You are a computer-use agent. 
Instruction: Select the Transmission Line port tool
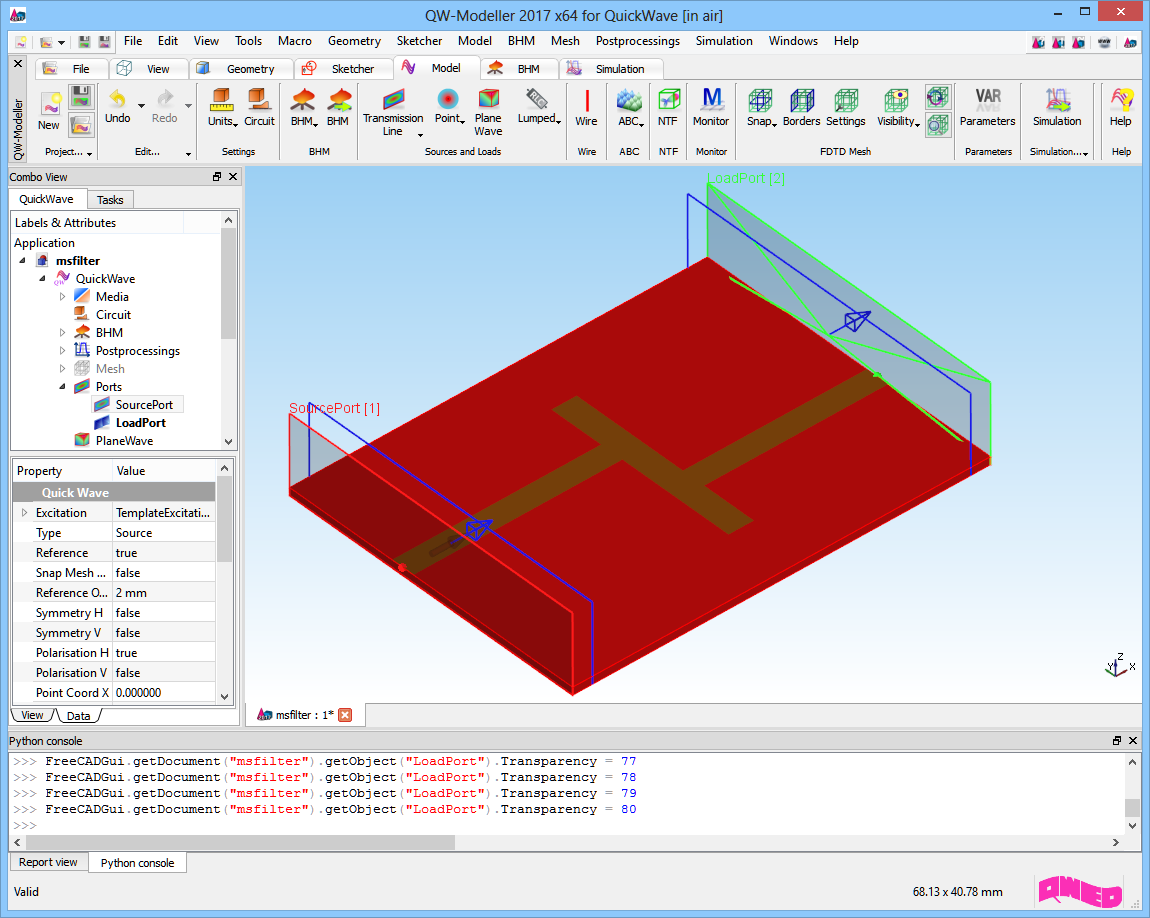[393, 99]
